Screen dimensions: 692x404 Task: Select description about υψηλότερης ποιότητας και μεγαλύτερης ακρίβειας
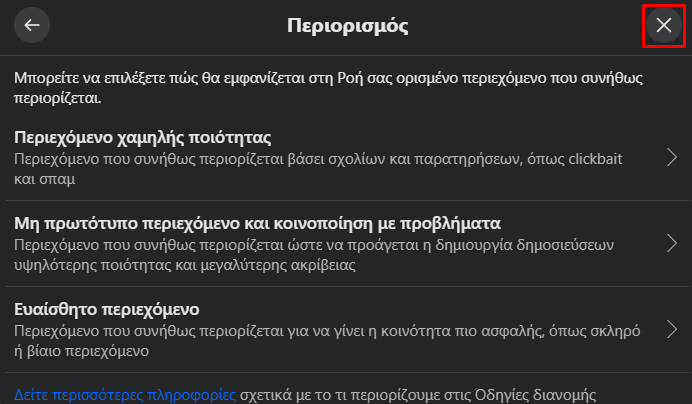coord(314,255)
